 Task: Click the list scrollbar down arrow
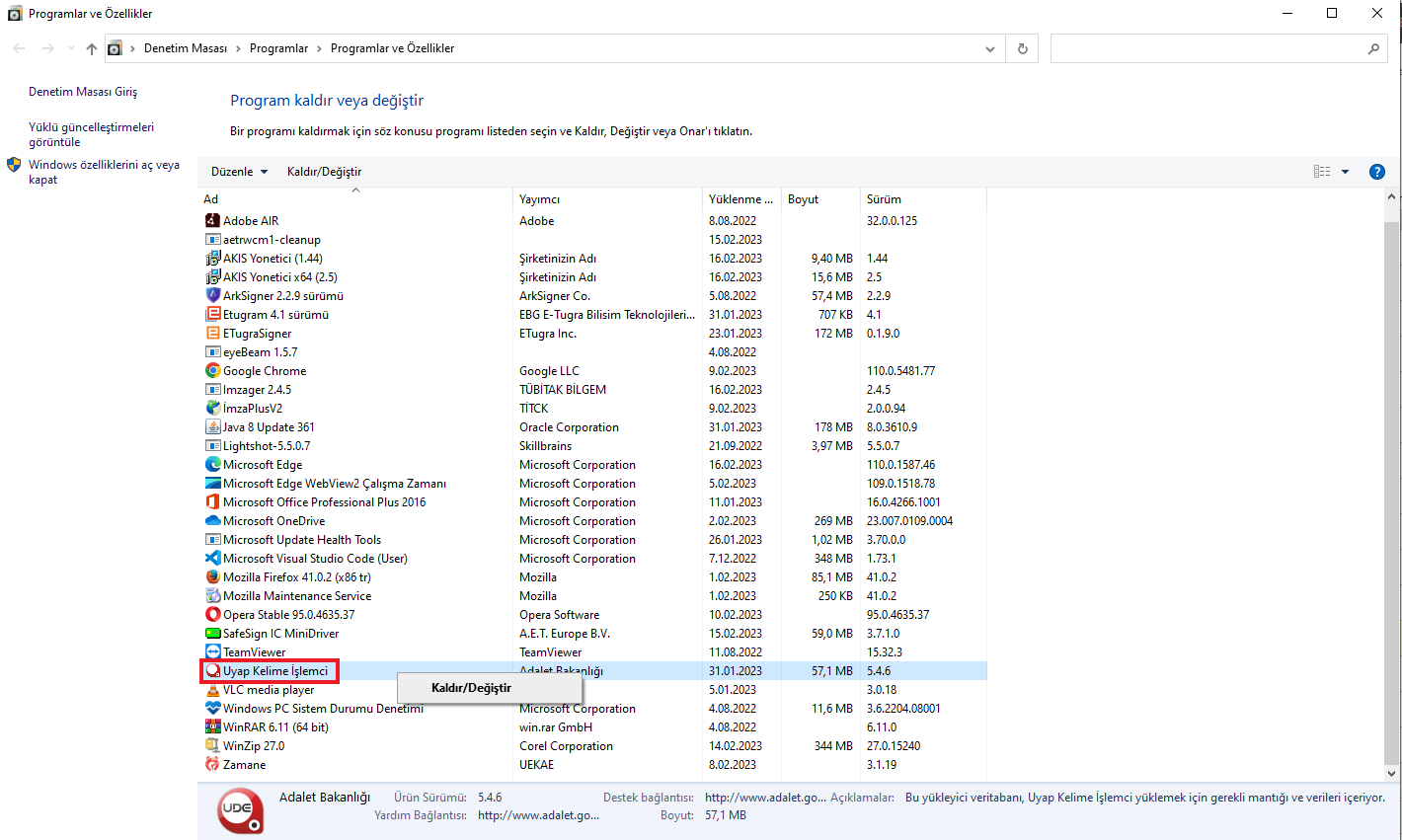1391,774
